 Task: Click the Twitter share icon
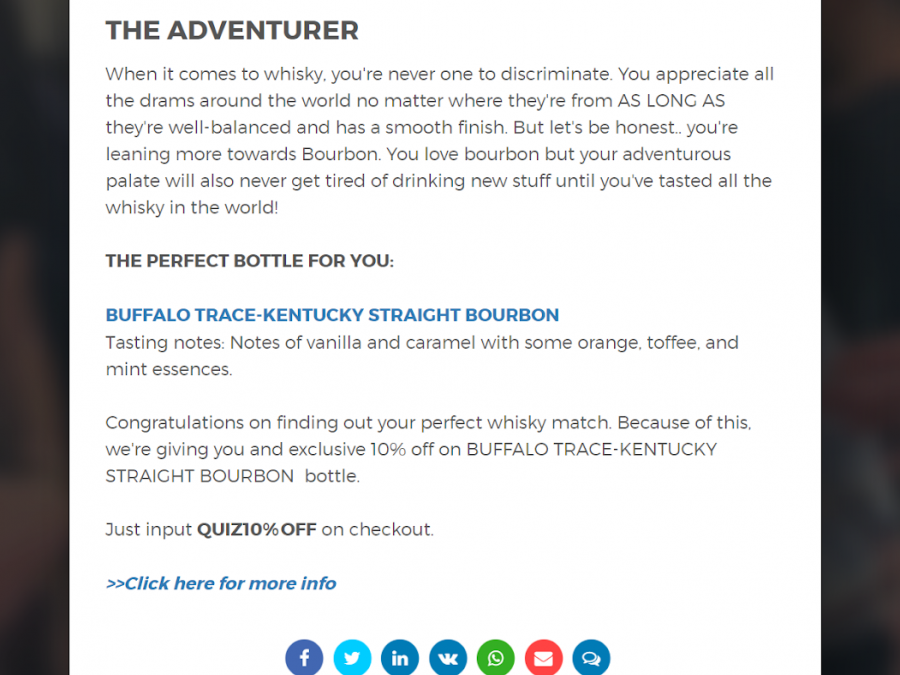[352, 658]
